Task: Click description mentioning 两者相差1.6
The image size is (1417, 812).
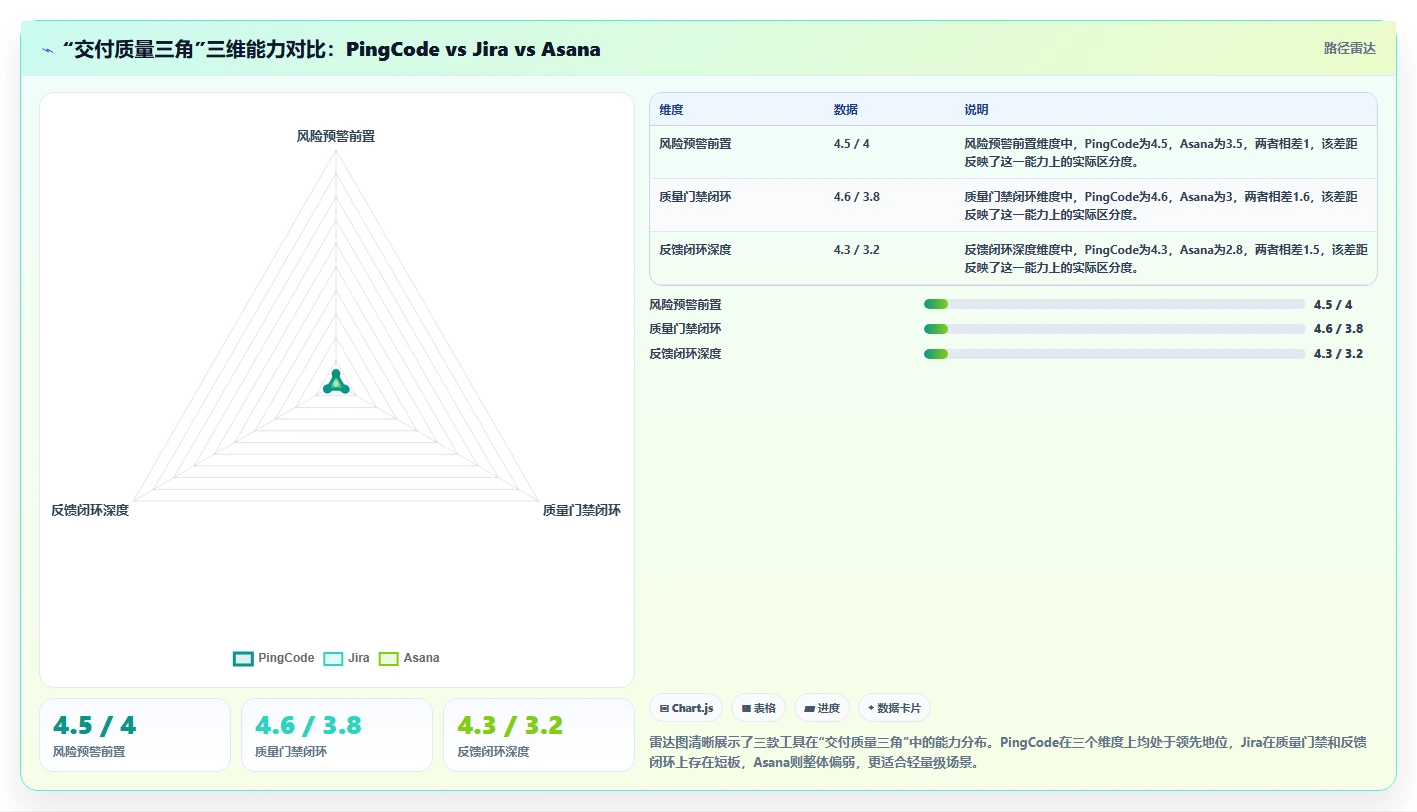Action: click(1165, 205)
